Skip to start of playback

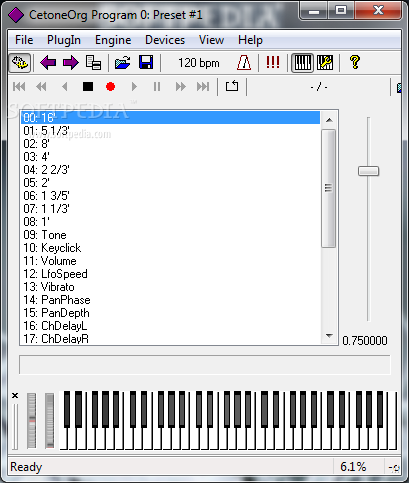19,87
